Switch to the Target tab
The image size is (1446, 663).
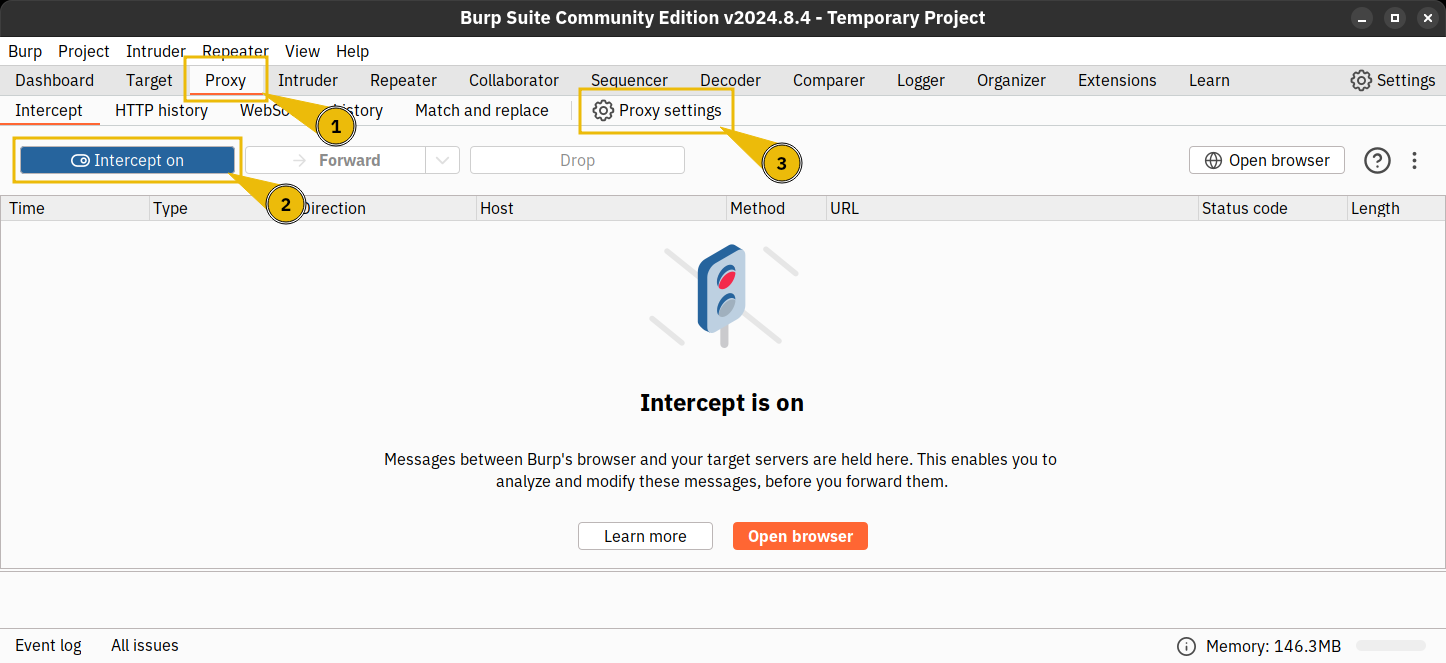pyautogui.click(x=149, y=80)
